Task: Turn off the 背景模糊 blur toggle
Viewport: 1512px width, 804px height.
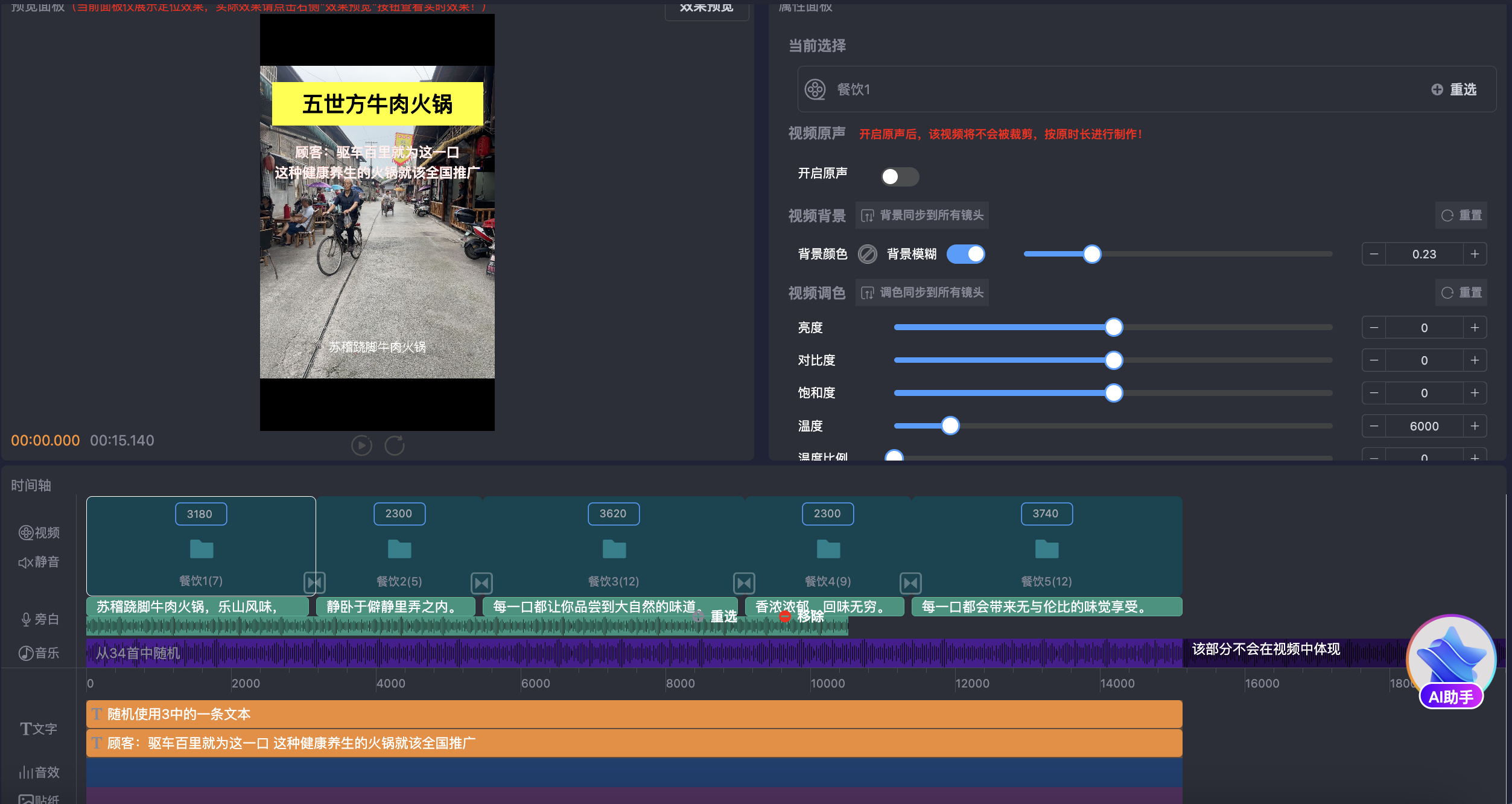Action: [x=965, y=254]
